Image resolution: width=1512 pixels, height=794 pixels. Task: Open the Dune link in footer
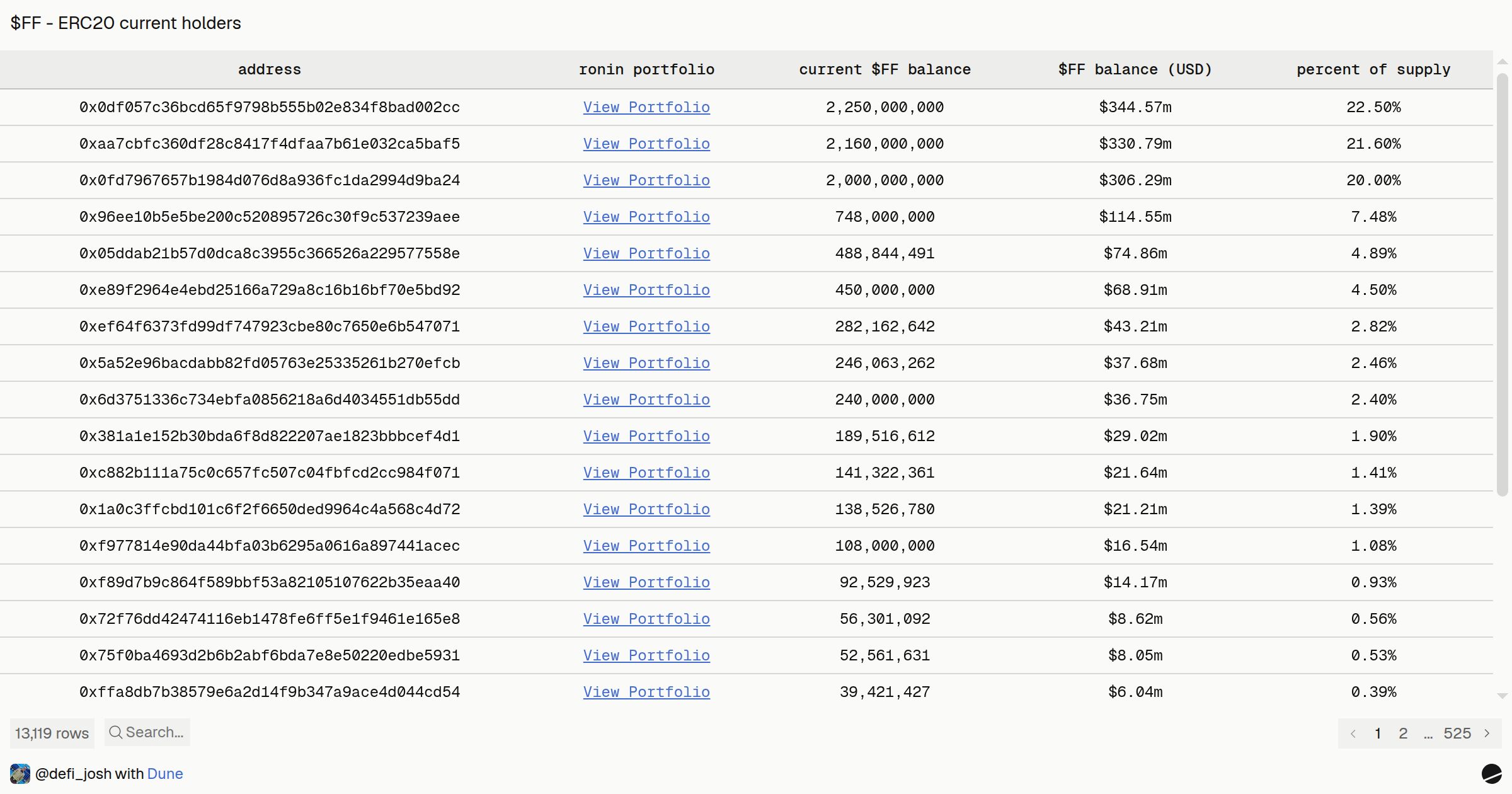pos(165,774)
